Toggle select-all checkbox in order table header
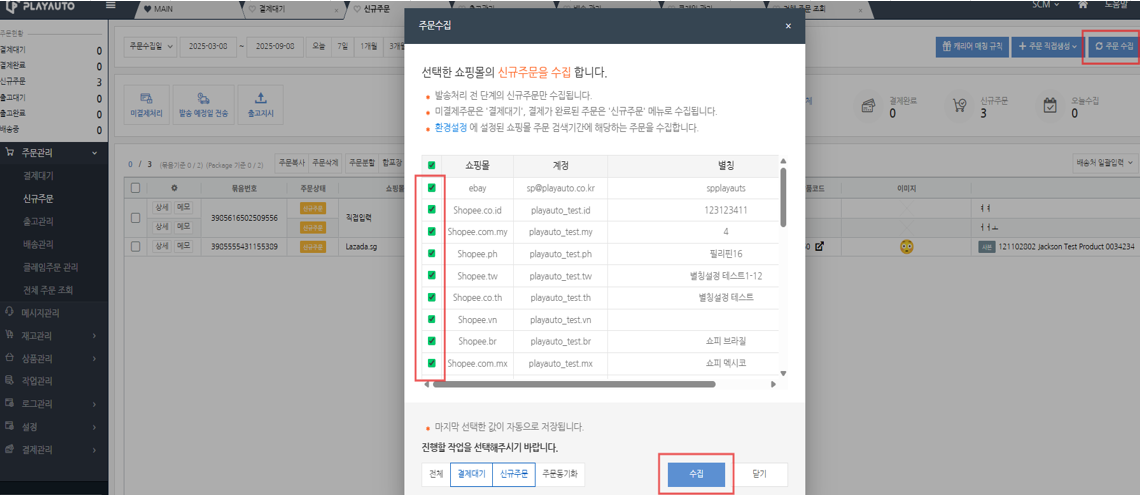The width and height of the screenshot is (1140, 495). pos(135,188)
